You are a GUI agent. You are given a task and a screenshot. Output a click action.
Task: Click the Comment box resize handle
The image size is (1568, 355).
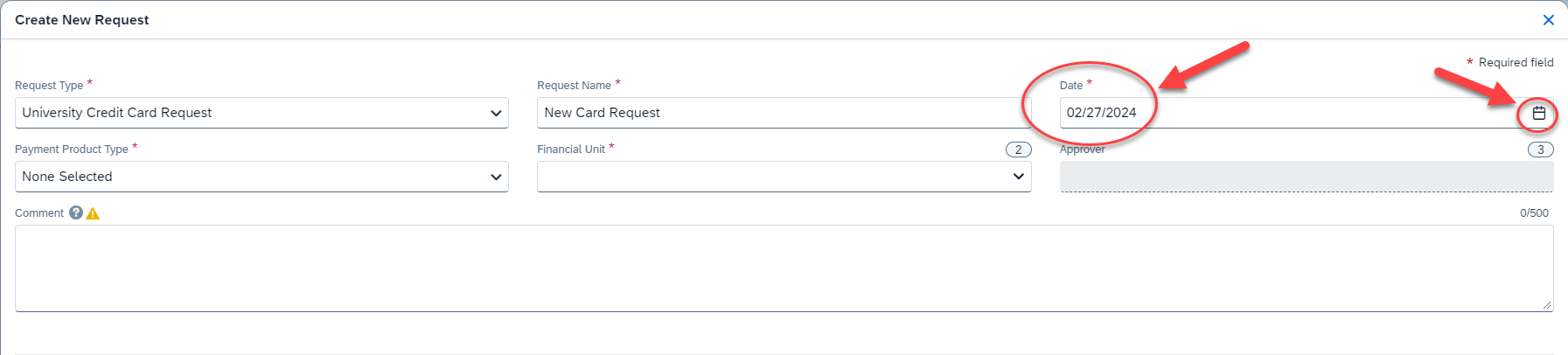pos(1547,305)
